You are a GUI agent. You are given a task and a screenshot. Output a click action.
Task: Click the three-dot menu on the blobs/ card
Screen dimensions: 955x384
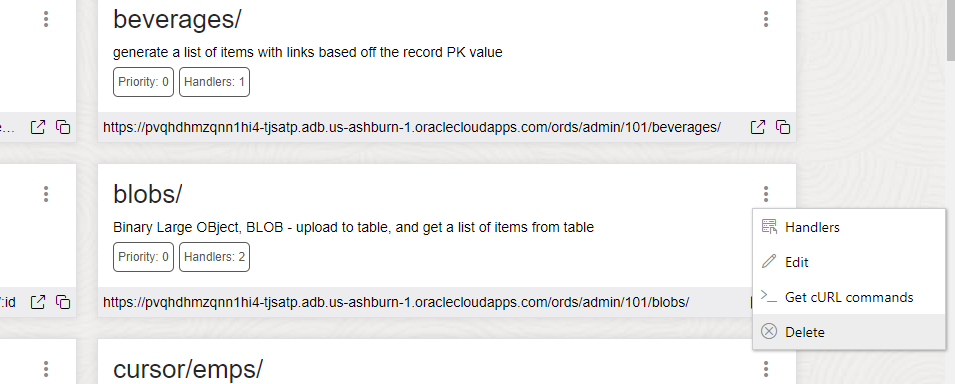point(766,194)
